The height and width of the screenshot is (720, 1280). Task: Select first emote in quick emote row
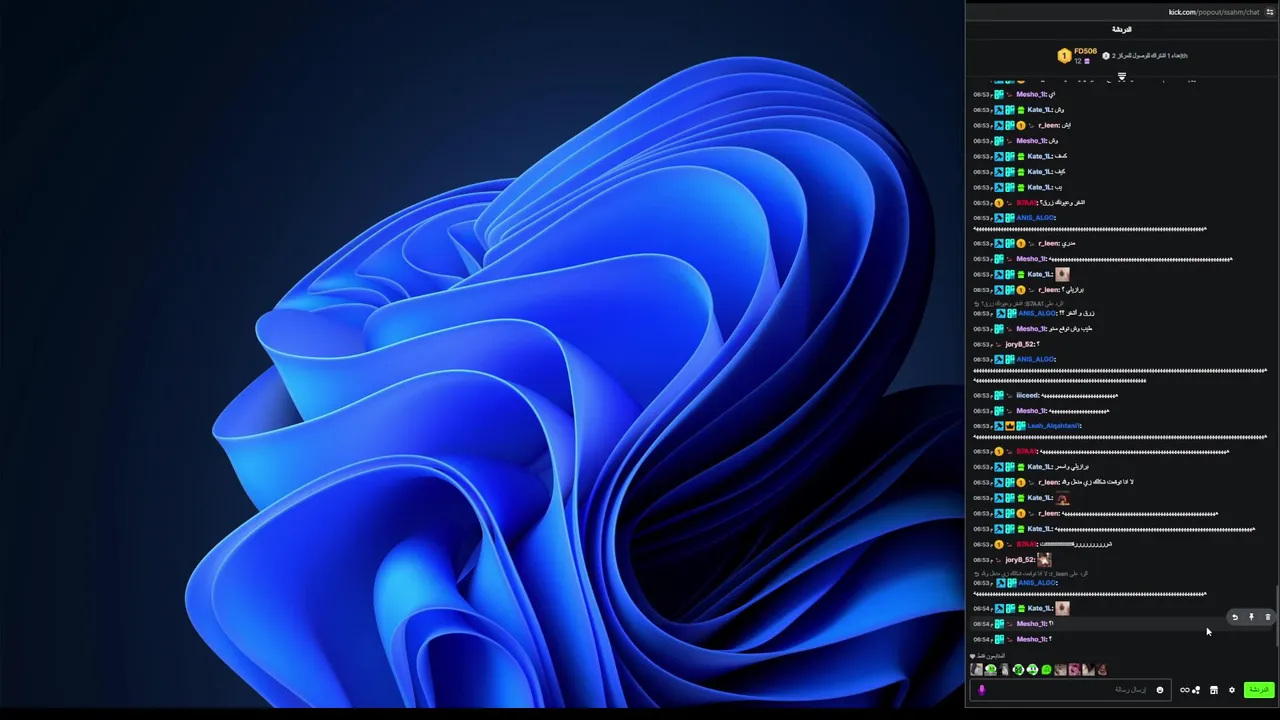(976, 670)
